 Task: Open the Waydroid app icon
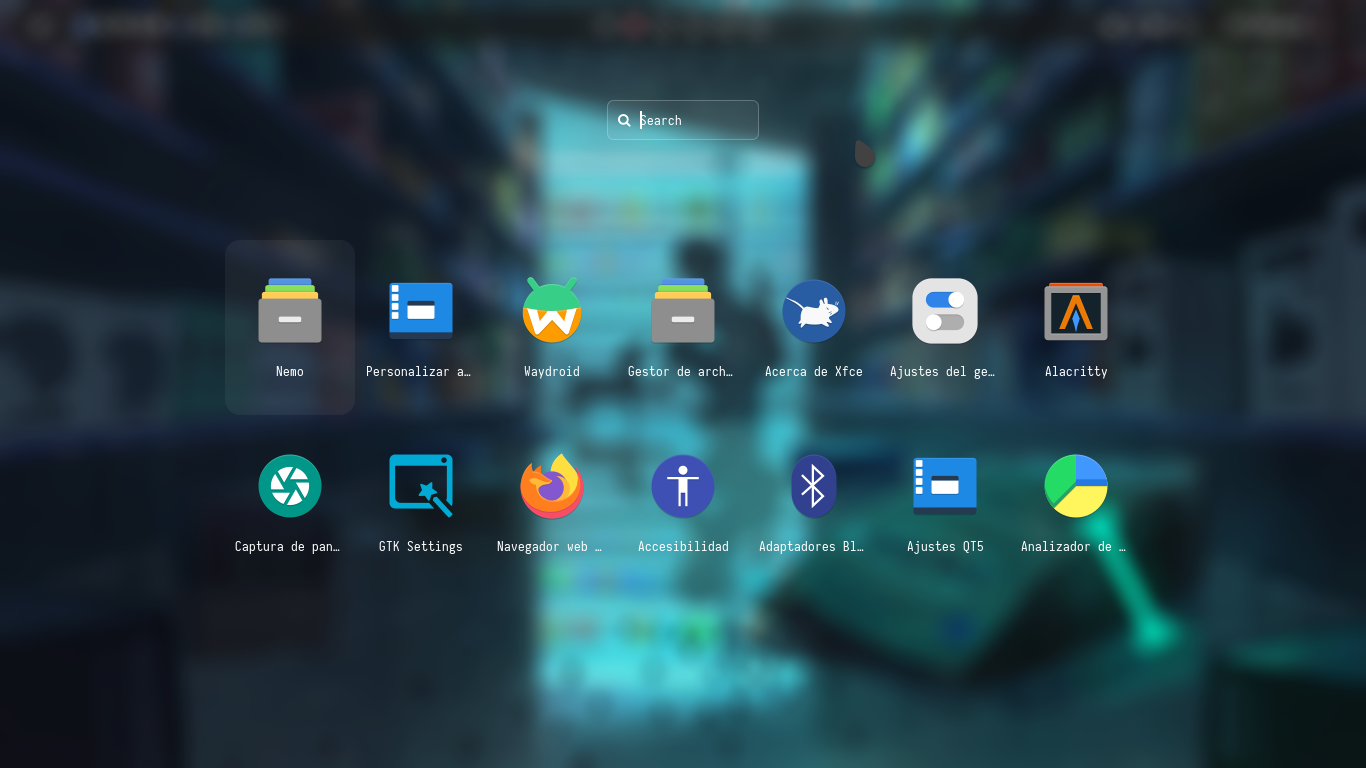coord(552,311)
